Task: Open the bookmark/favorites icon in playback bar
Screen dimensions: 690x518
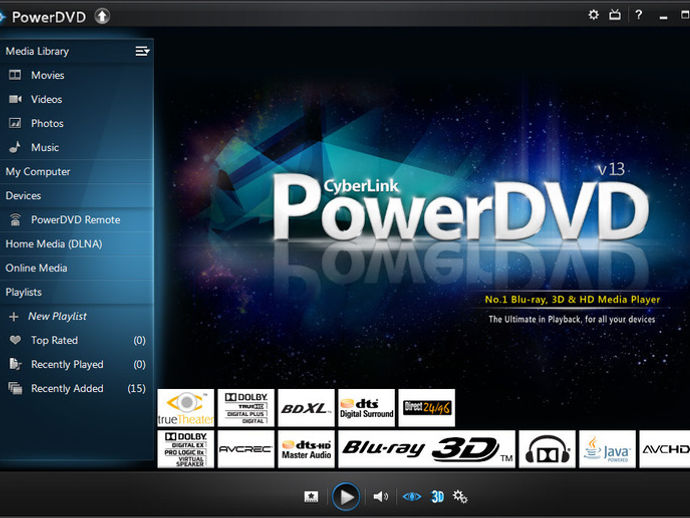Action: (311, 497)
